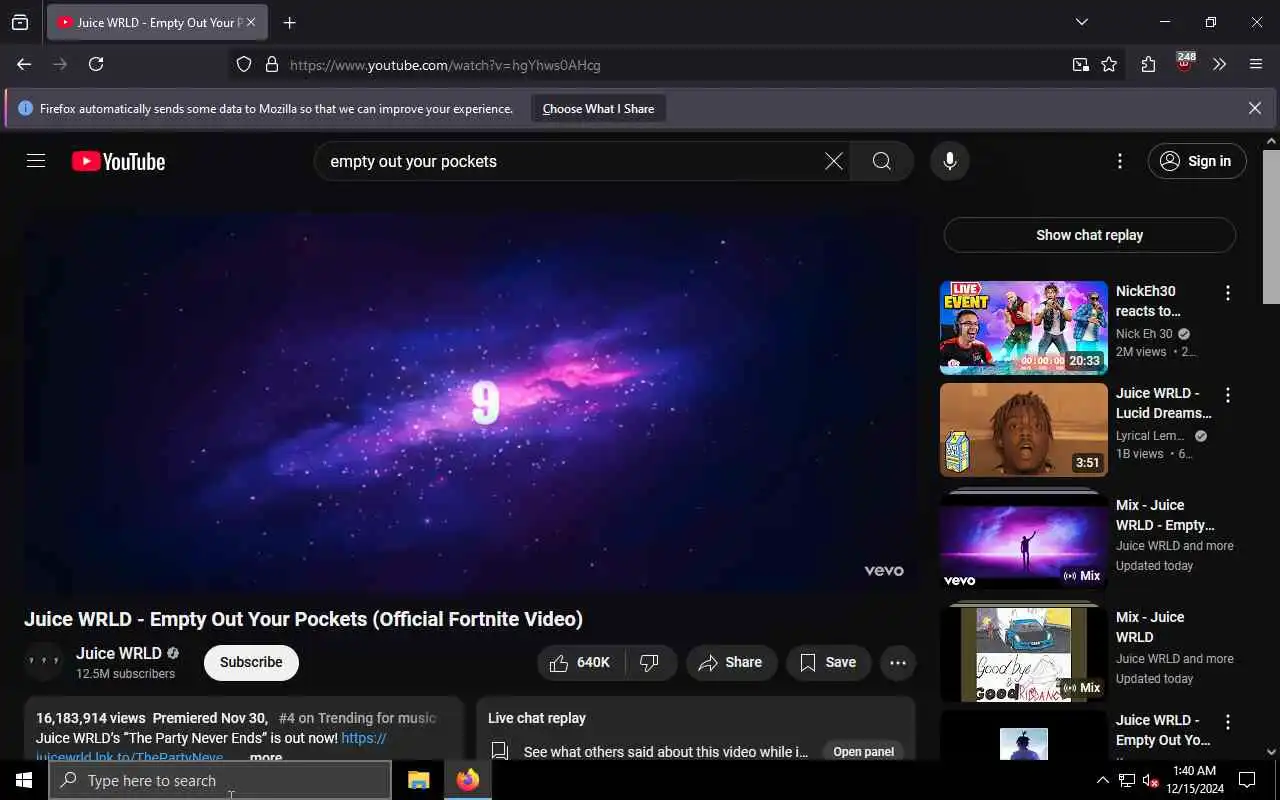
Task: Click '#4 on Trending for music' text
Action: [357, 718]
